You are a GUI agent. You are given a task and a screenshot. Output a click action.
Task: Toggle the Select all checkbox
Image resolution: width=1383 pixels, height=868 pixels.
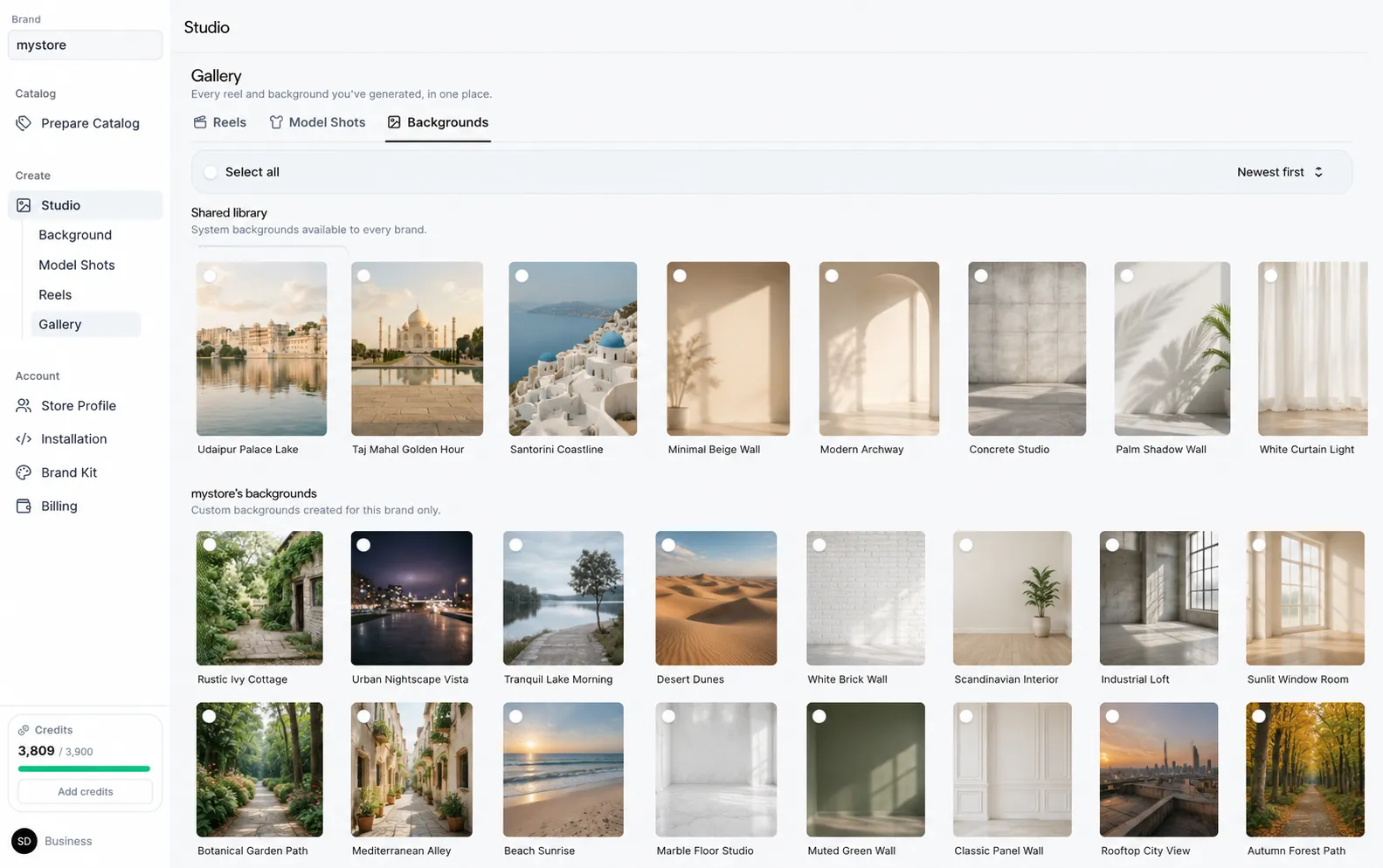pos(211,172)
